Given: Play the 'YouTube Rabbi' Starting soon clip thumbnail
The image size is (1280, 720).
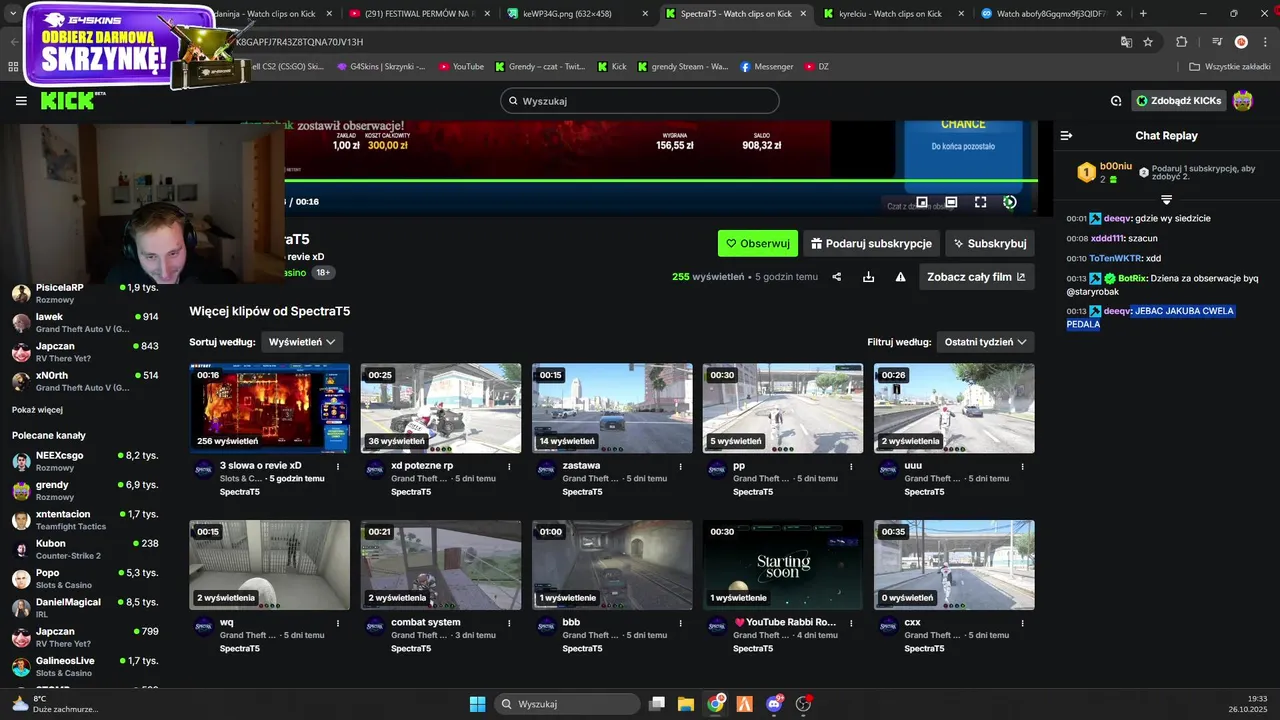Looking at the screenshot, I should (x=783, y=565).
